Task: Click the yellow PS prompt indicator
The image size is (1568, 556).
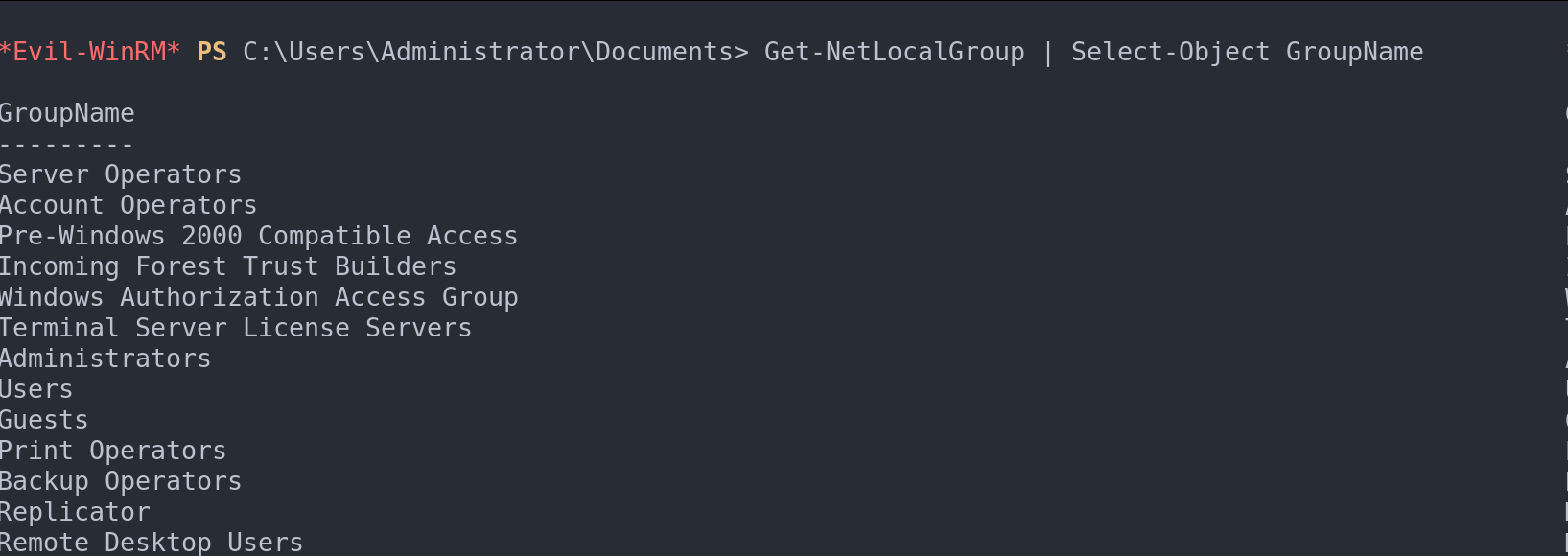Action: 212,52
